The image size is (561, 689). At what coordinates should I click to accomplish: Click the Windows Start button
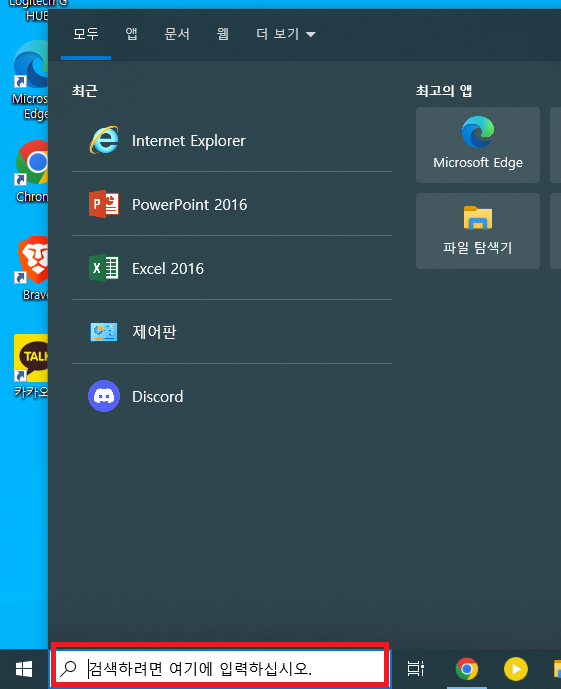pyautogui.click(x=24, y=669)
